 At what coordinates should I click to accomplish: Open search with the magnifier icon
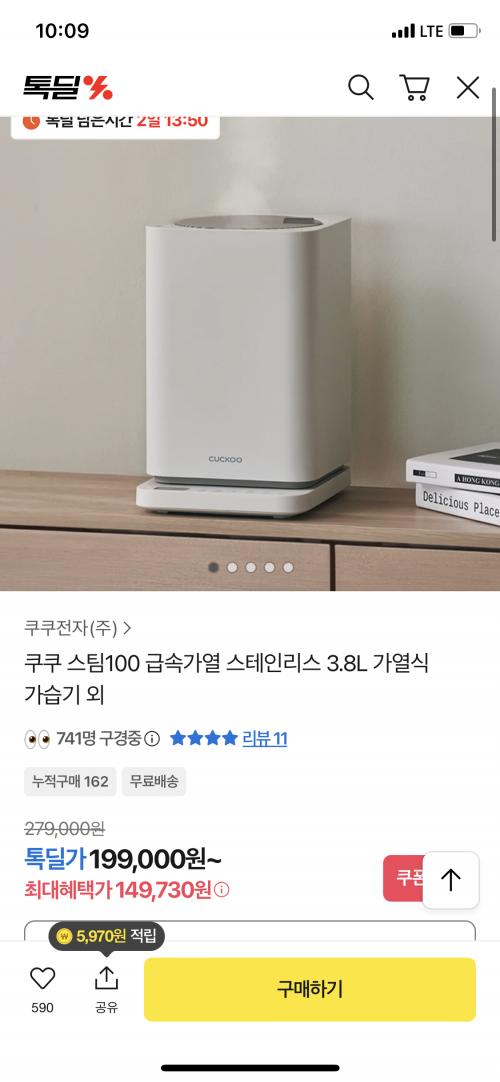tap(360, 88)
